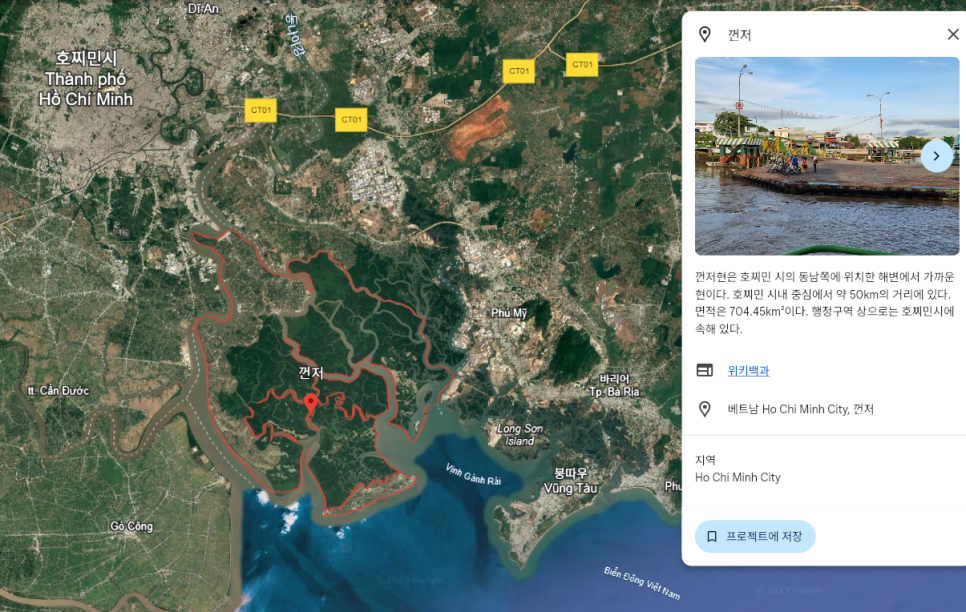
Task: Click the rightmost CT01 highway badge
Action: click(x=582, y=65)
